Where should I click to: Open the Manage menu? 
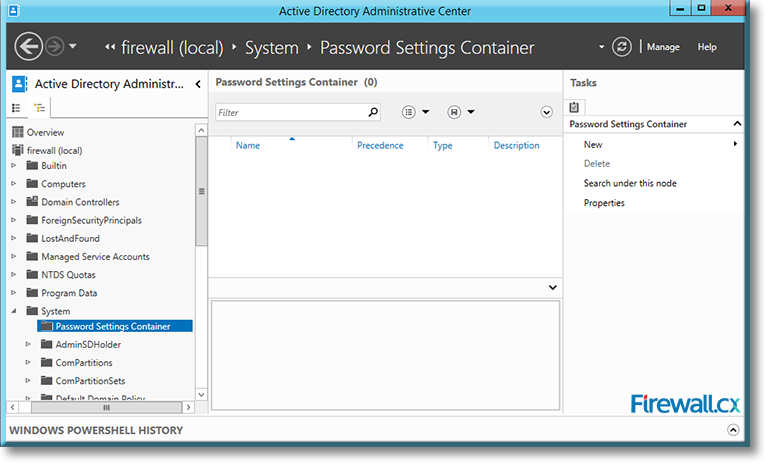tap(663, 47)
